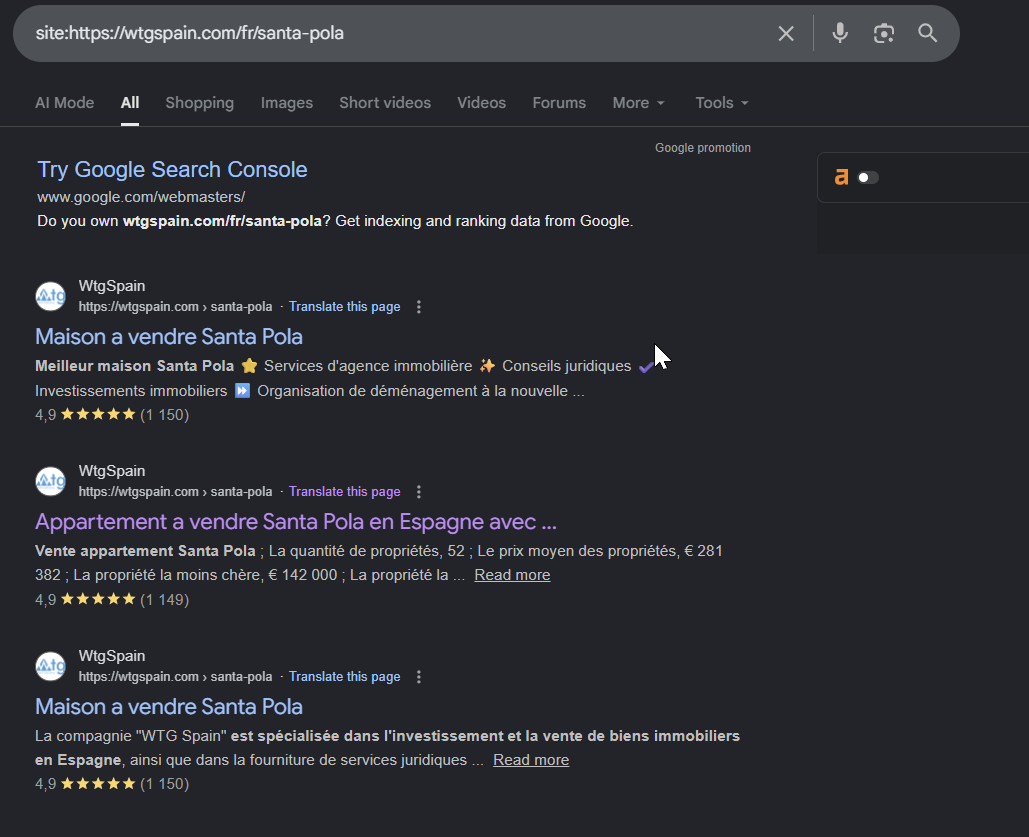Click WtgSpain favicon of third result
Screen dimensions: 1029x837
tap(51, 666)
